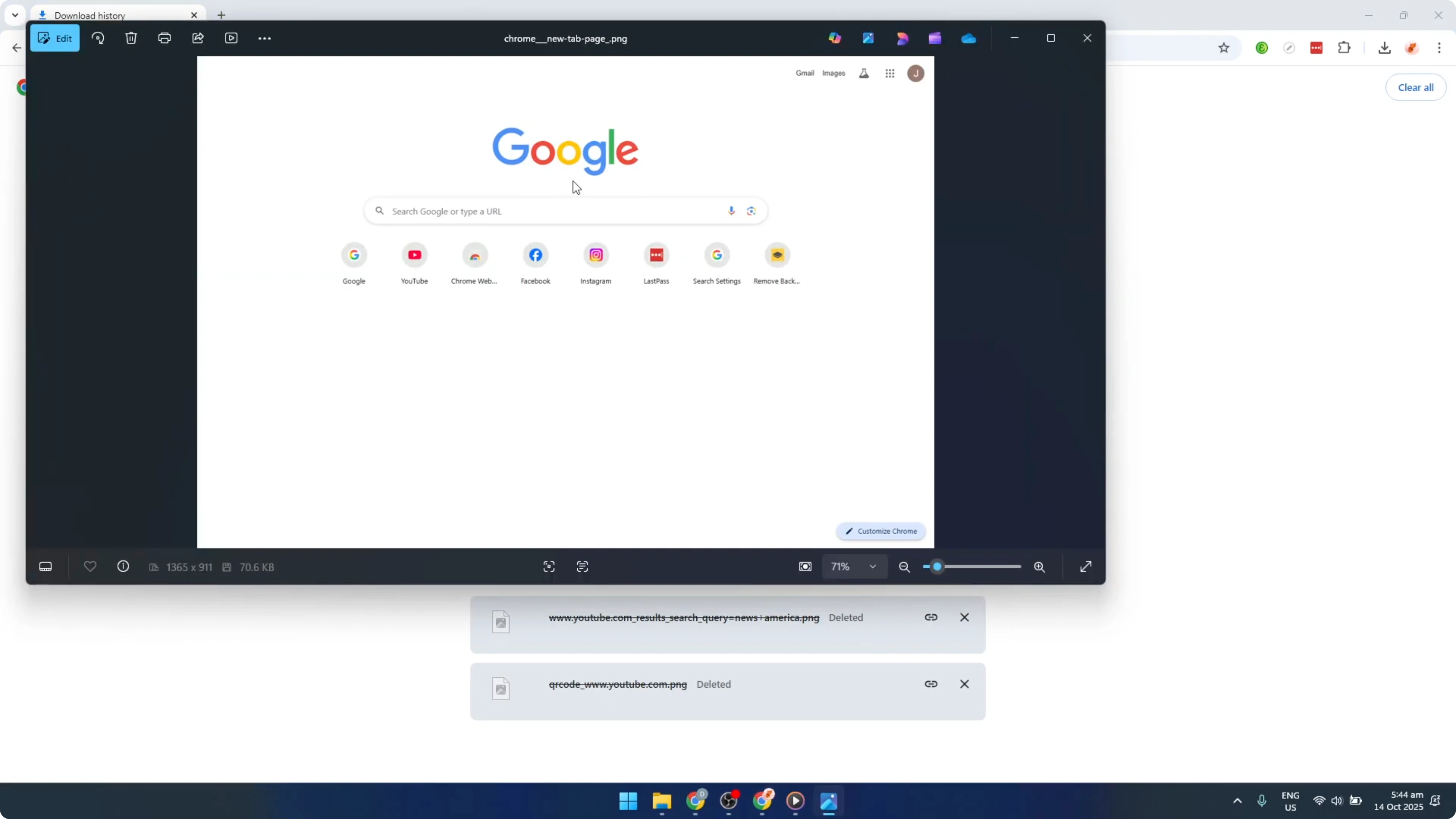This screenshot has height=819, width=1456.
Task: Open the Chrome profile avatar
Action: [1412, 48]
